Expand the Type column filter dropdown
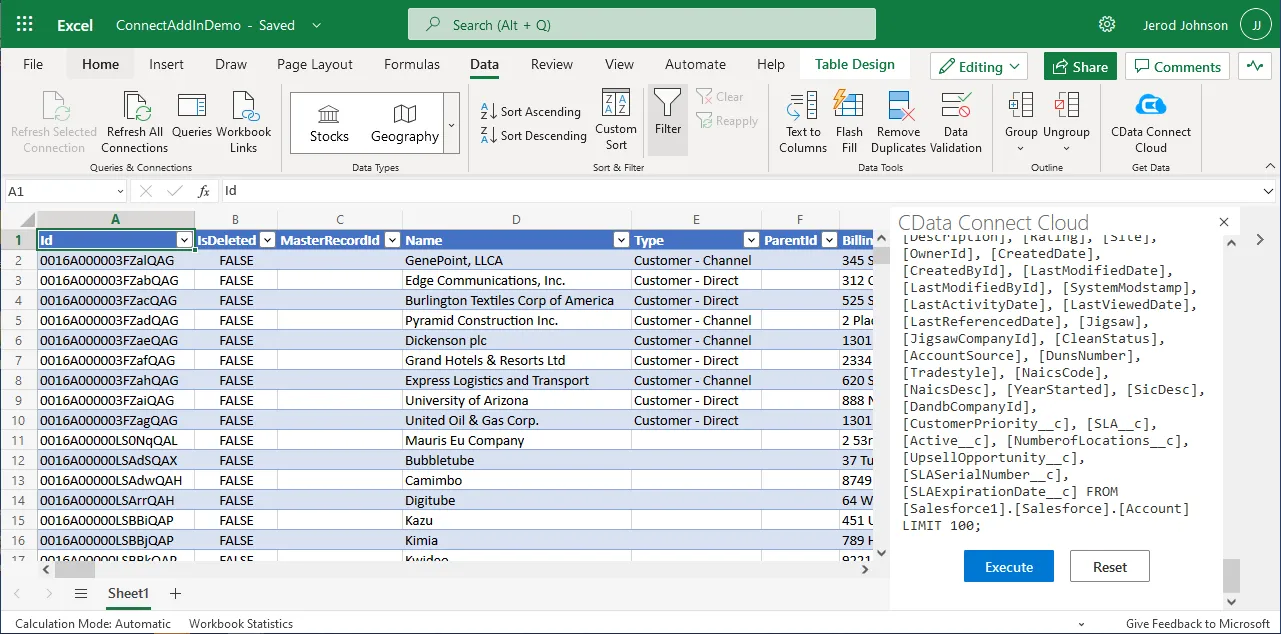Image resolution: width=1281 pixels, height=634 pixels. 751,240
